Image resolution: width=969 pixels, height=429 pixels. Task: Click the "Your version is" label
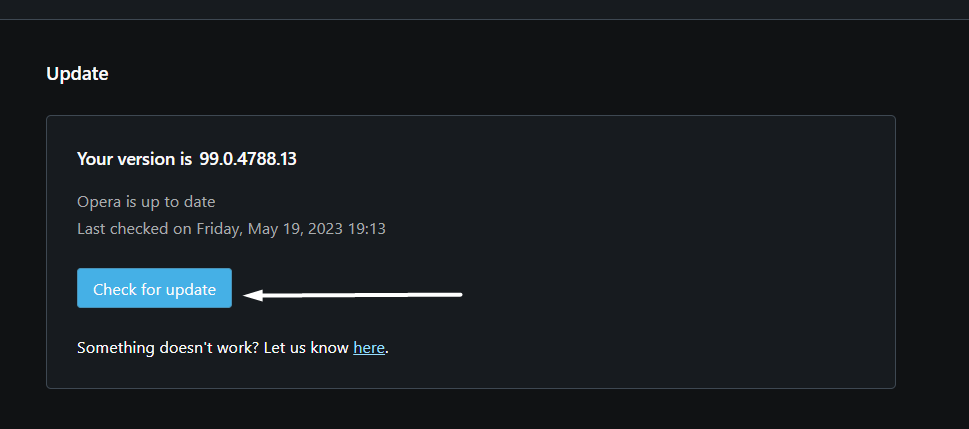134,159
